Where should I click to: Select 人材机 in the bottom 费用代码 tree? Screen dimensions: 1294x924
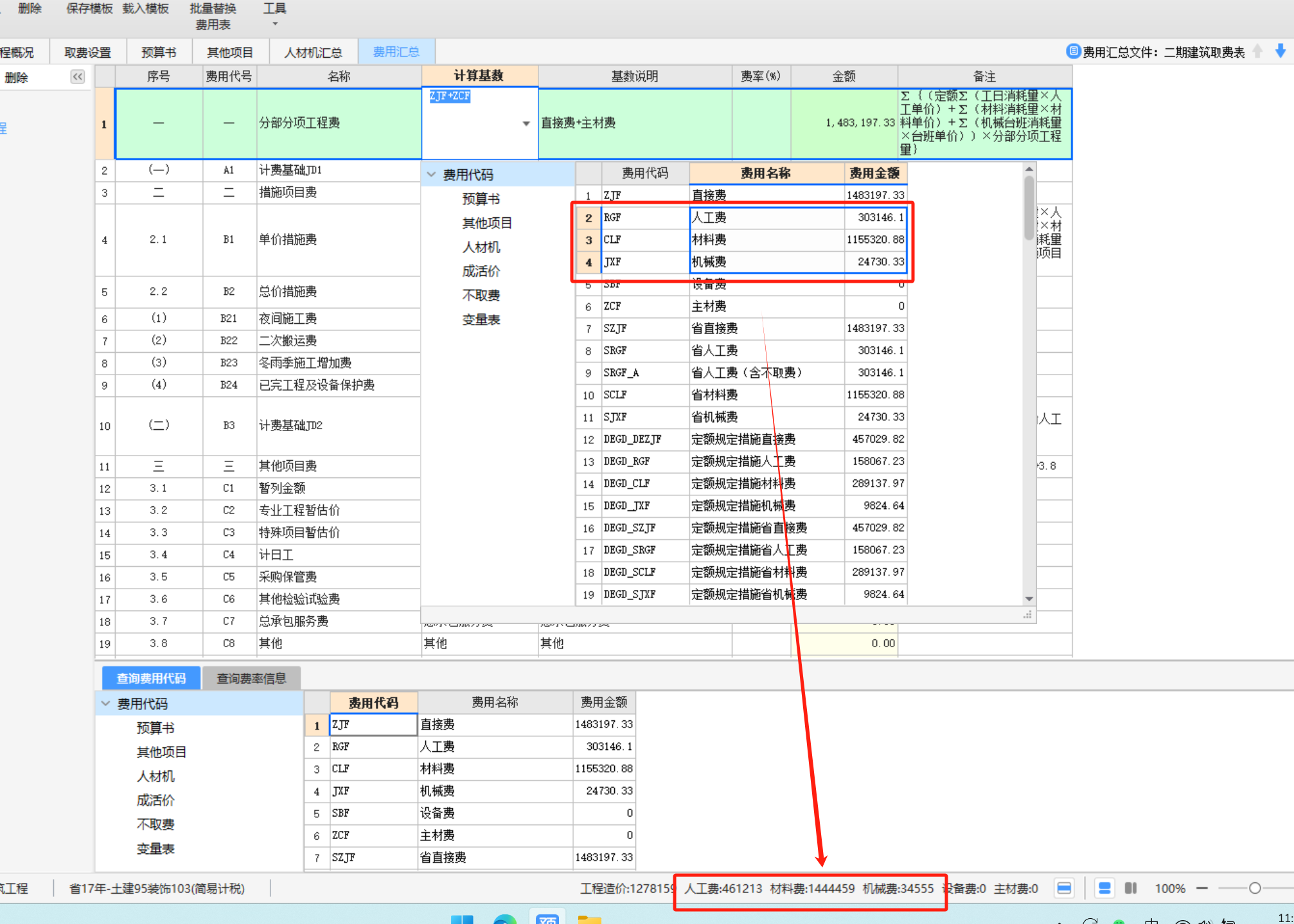(x=155, y=776)
